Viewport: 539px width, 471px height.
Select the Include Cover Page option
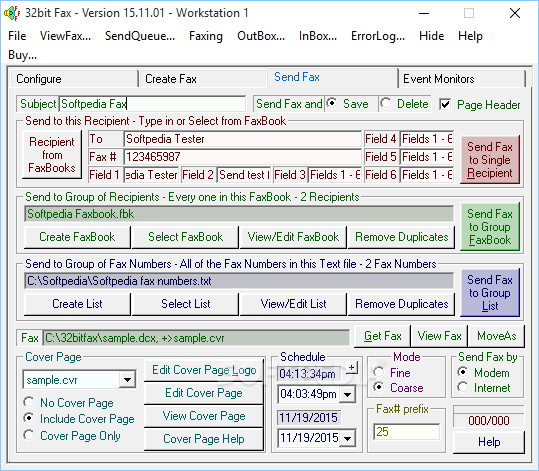tap(79, 419)
